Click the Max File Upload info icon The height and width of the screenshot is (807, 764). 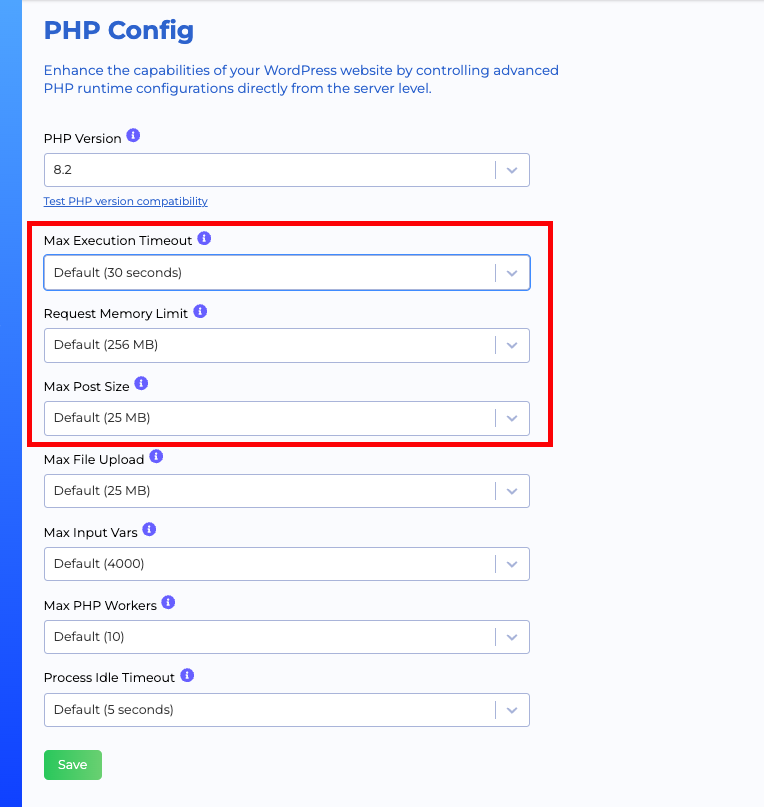156,457
